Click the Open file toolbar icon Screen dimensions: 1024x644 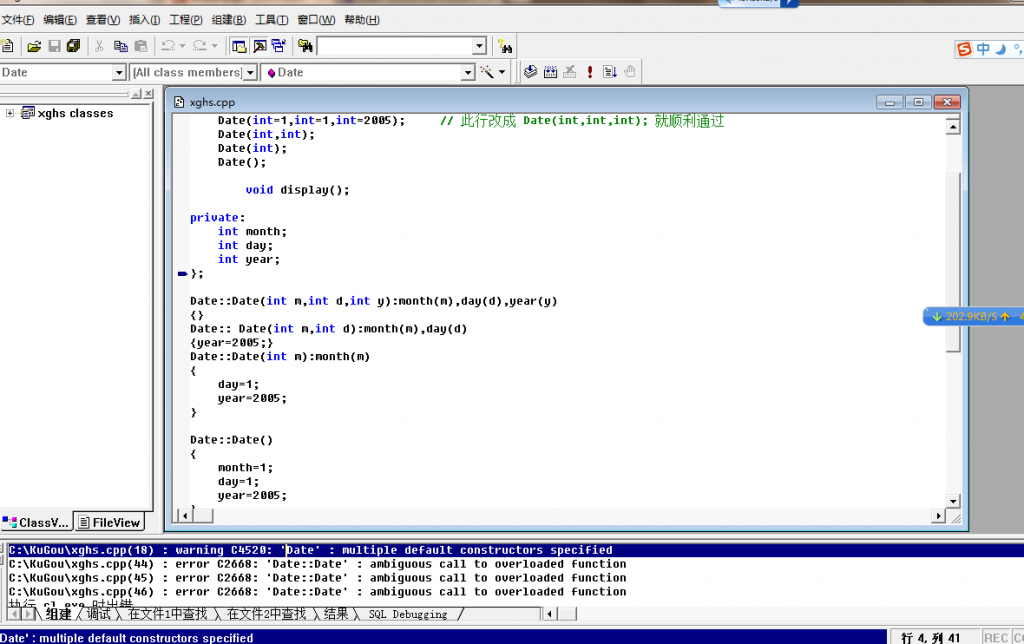coord(34,46)
